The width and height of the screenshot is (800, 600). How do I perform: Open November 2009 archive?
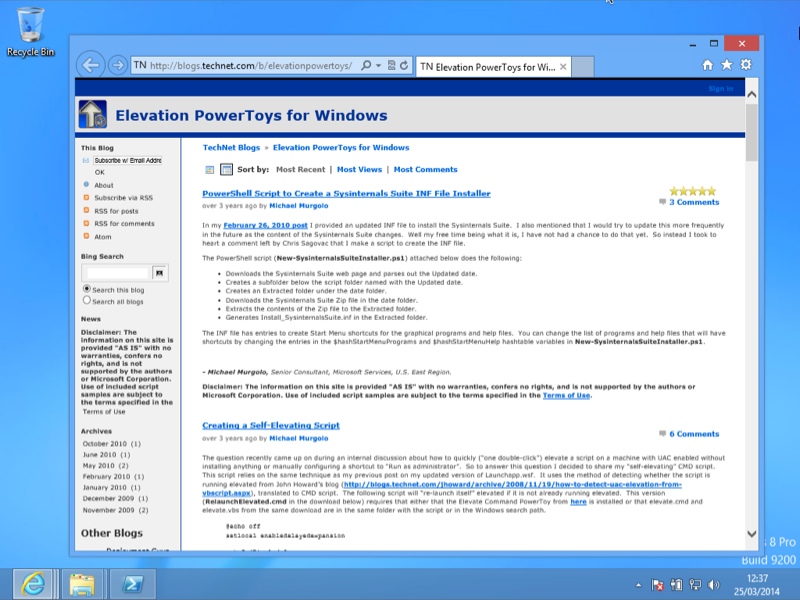115,510
